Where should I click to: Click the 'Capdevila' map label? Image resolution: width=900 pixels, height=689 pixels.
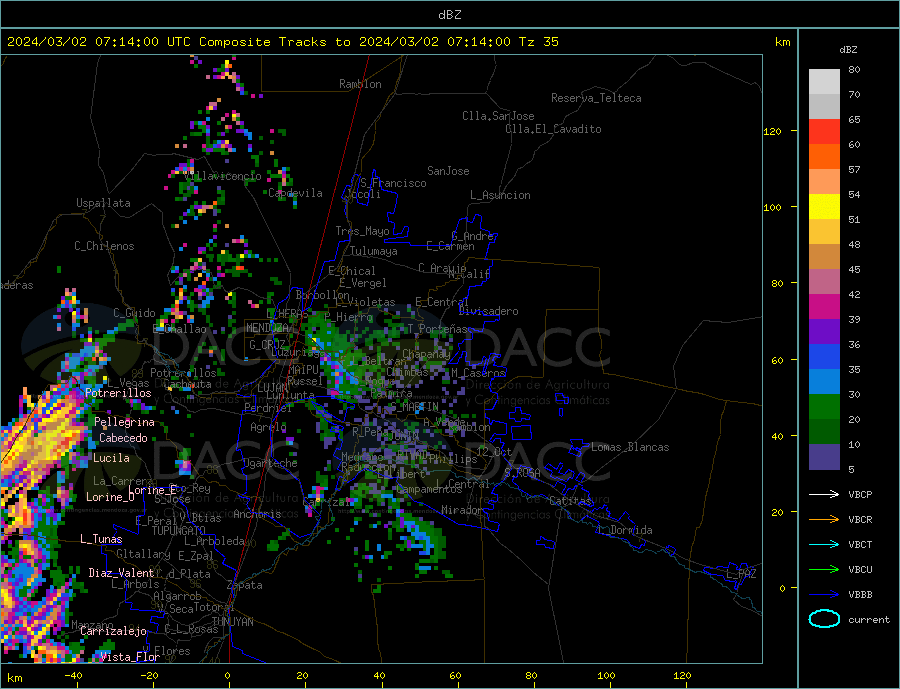point(295,193)
